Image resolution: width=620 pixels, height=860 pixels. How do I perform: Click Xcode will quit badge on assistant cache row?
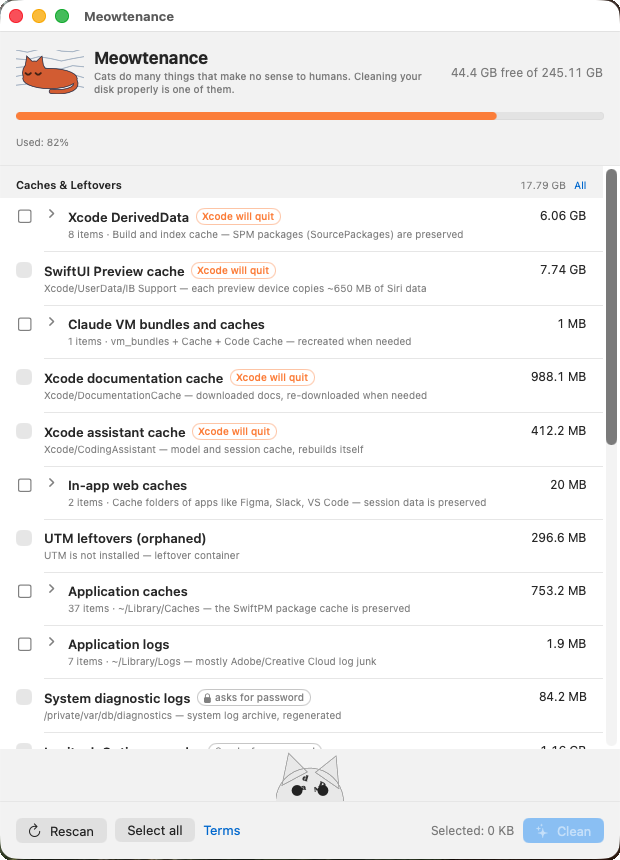[x=234, y=432]
